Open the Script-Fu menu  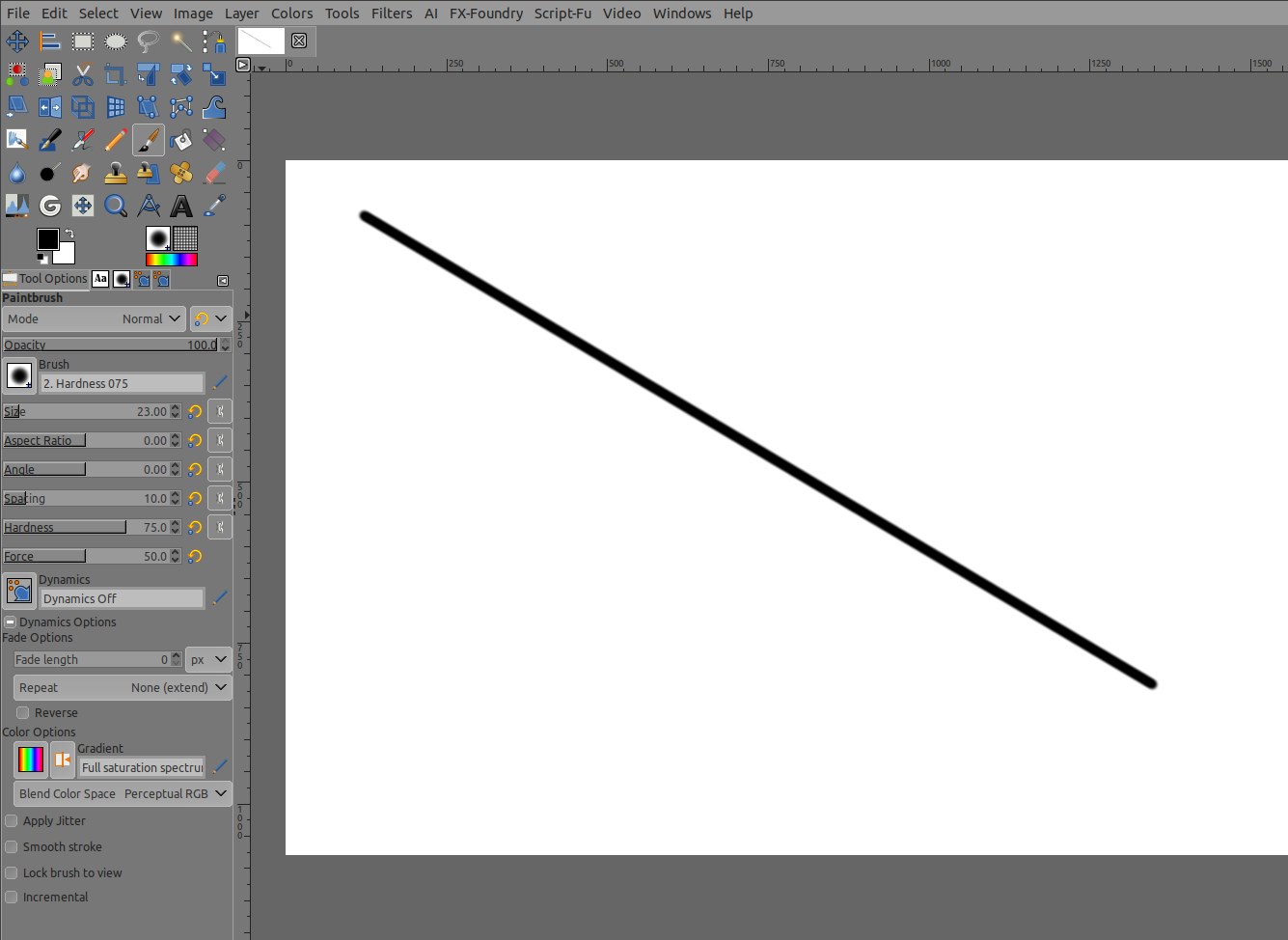pyautogui.click(x=562, y=14)
